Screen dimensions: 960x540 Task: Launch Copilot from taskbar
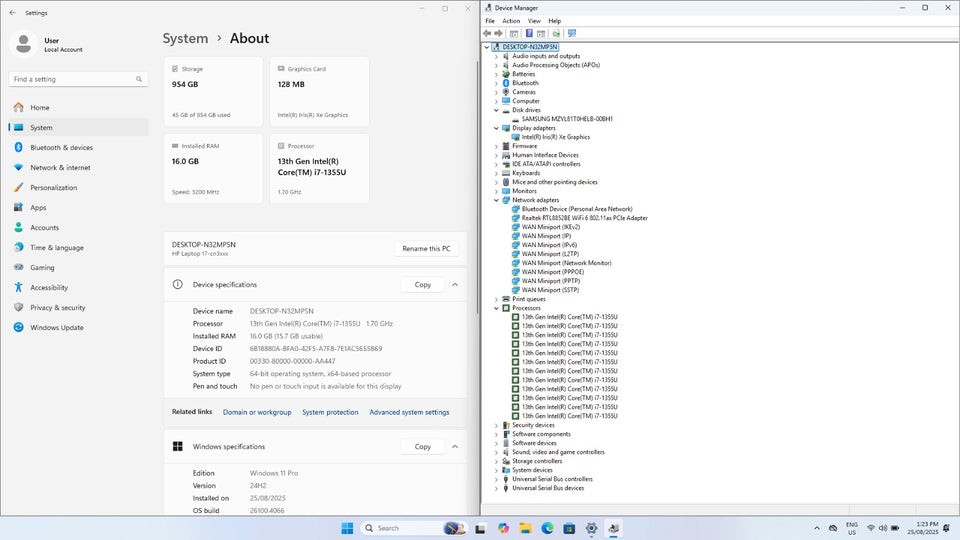pos(503,528)
